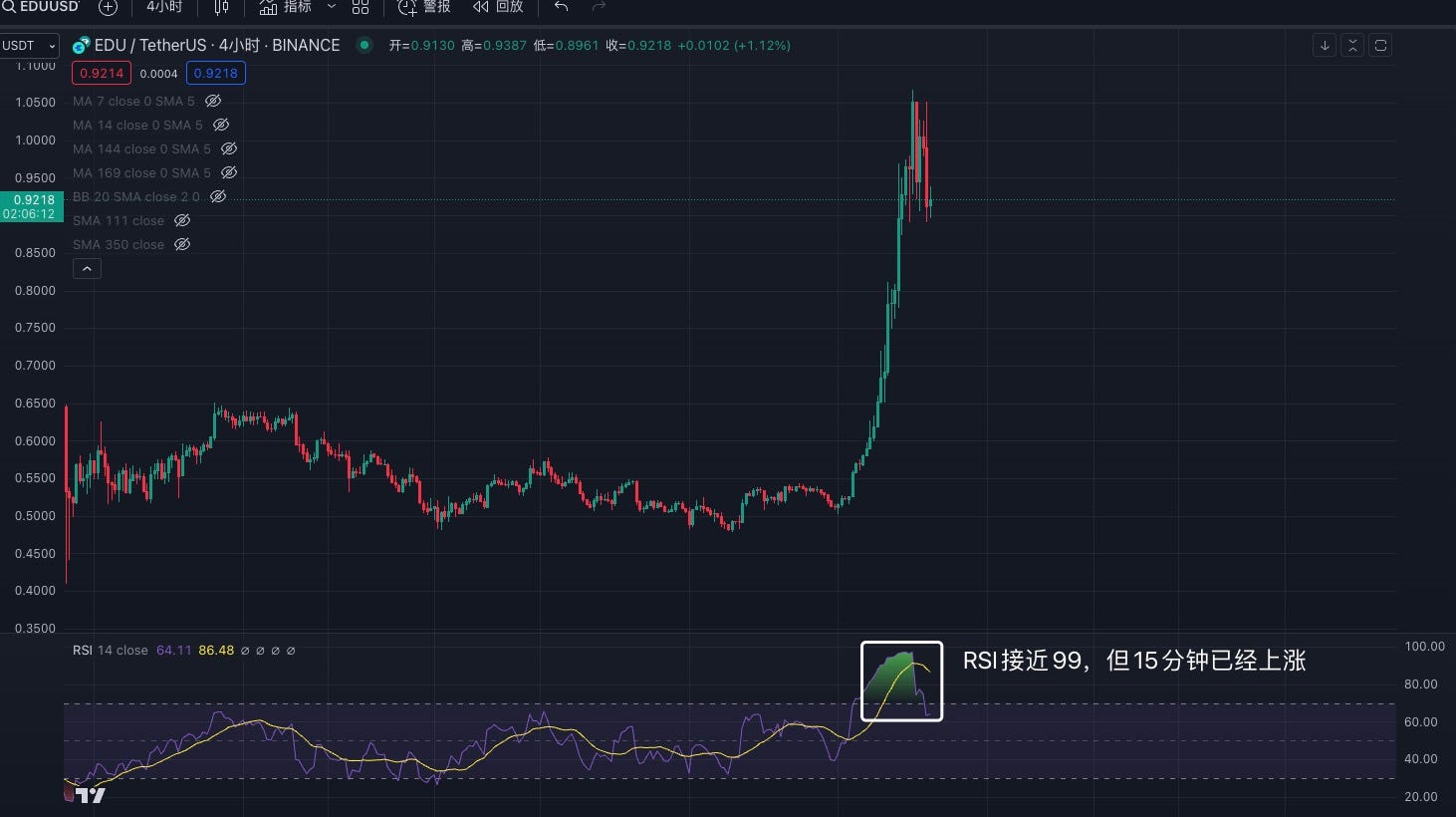1456x817 pixels.
Task: Unhide the BB 20 SMA close indicator
Action: tap(218, 196)
